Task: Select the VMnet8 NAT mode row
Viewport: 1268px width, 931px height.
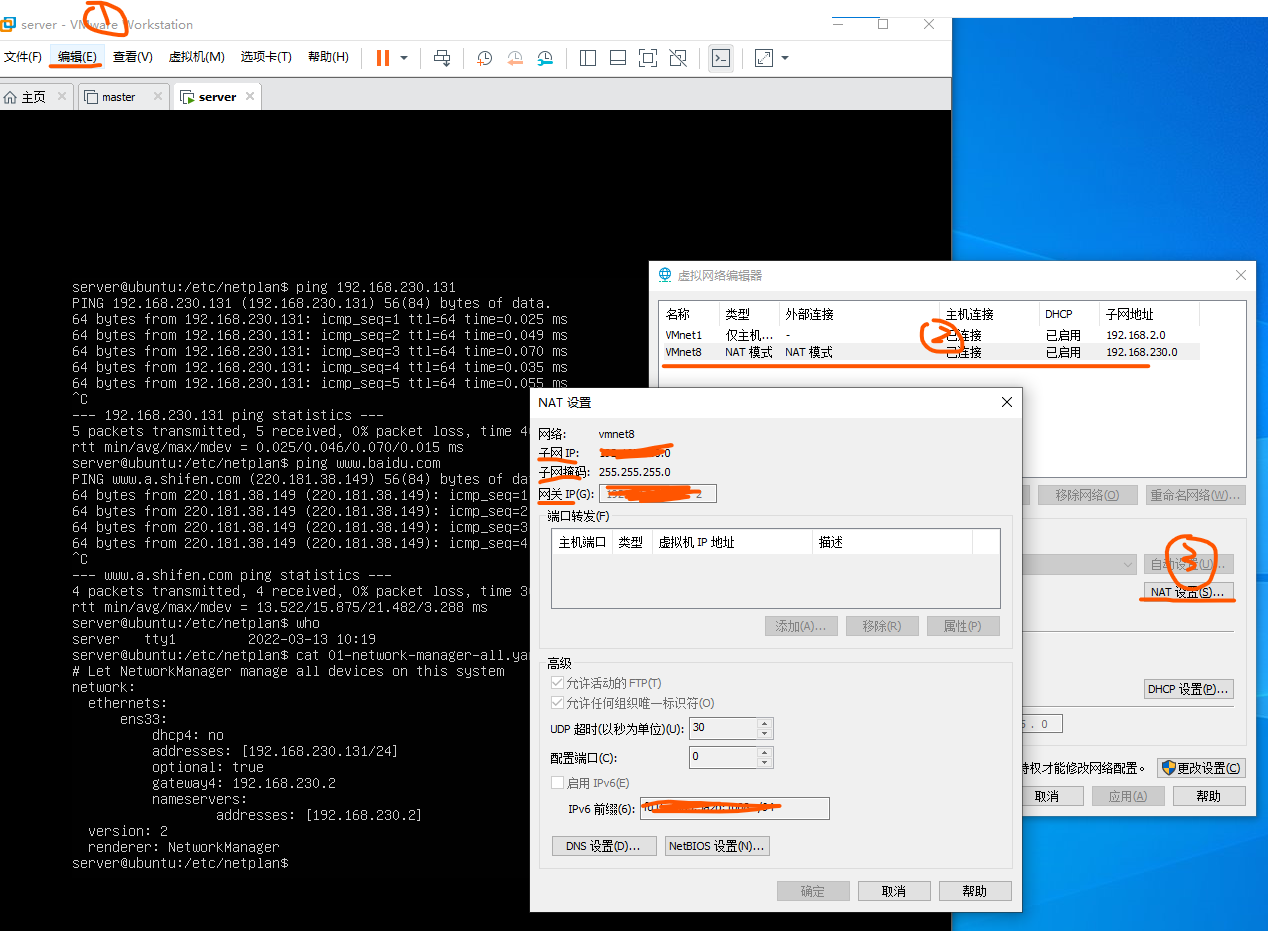Action: pyautogui.click(x=930, y=352)
